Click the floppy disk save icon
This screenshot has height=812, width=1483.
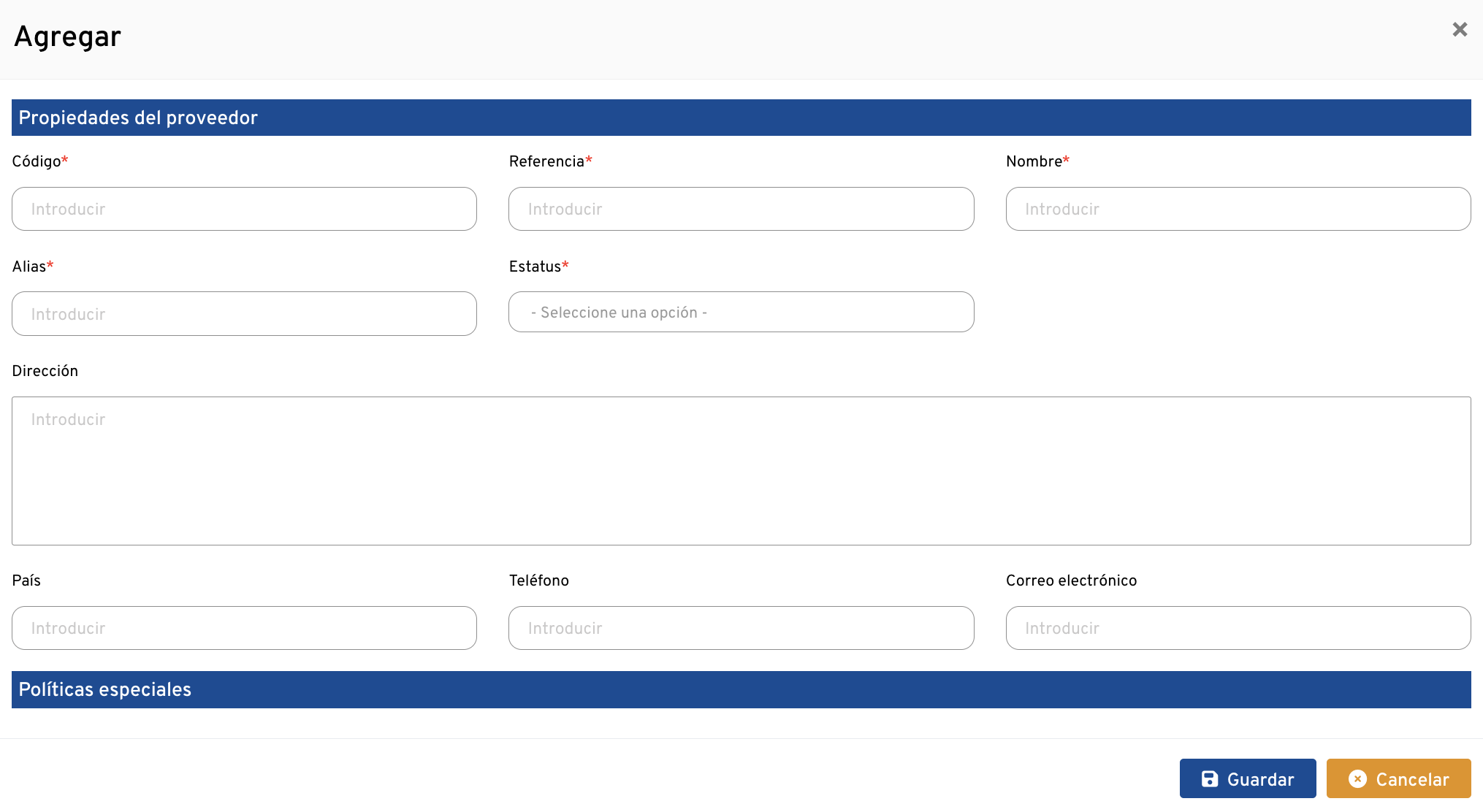[x=1210, y=779]
